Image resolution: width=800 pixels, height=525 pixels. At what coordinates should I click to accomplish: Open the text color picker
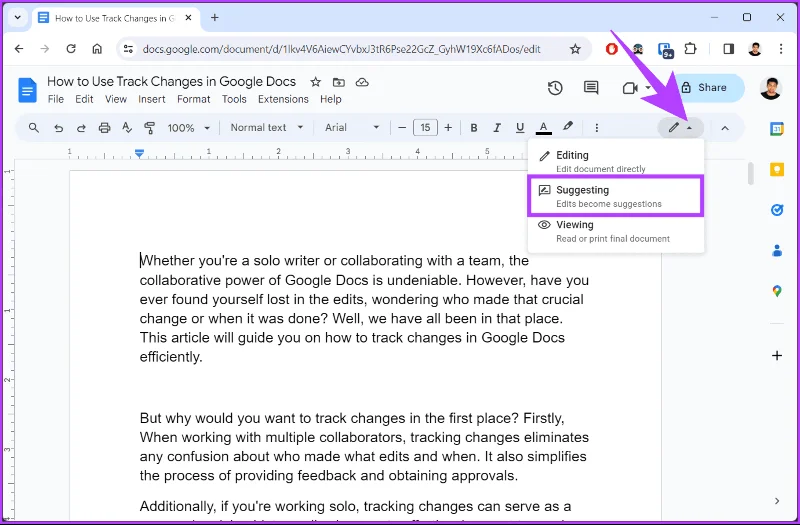point(543,128)
